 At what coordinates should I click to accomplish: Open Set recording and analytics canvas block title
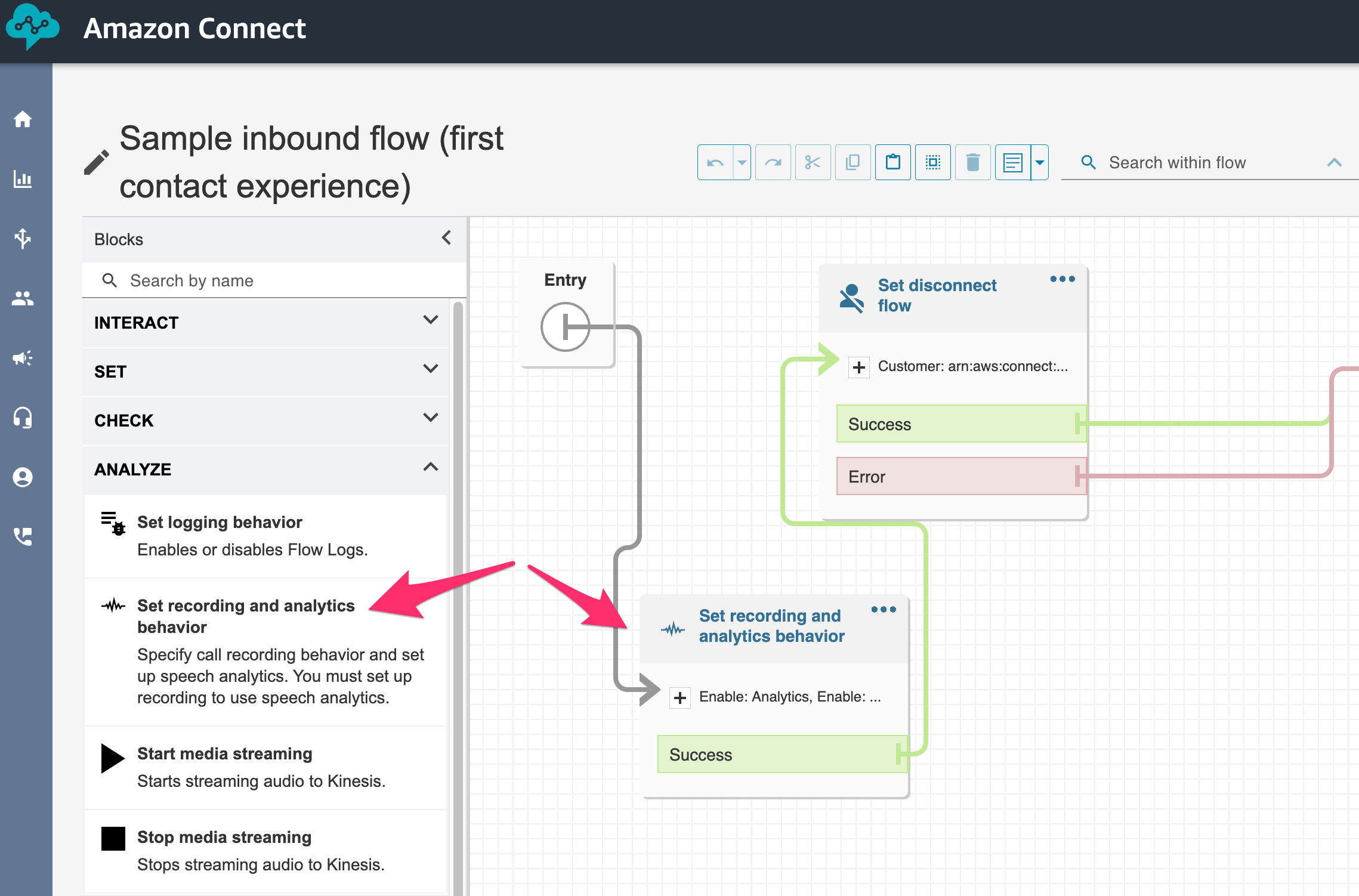click(771, 626)
